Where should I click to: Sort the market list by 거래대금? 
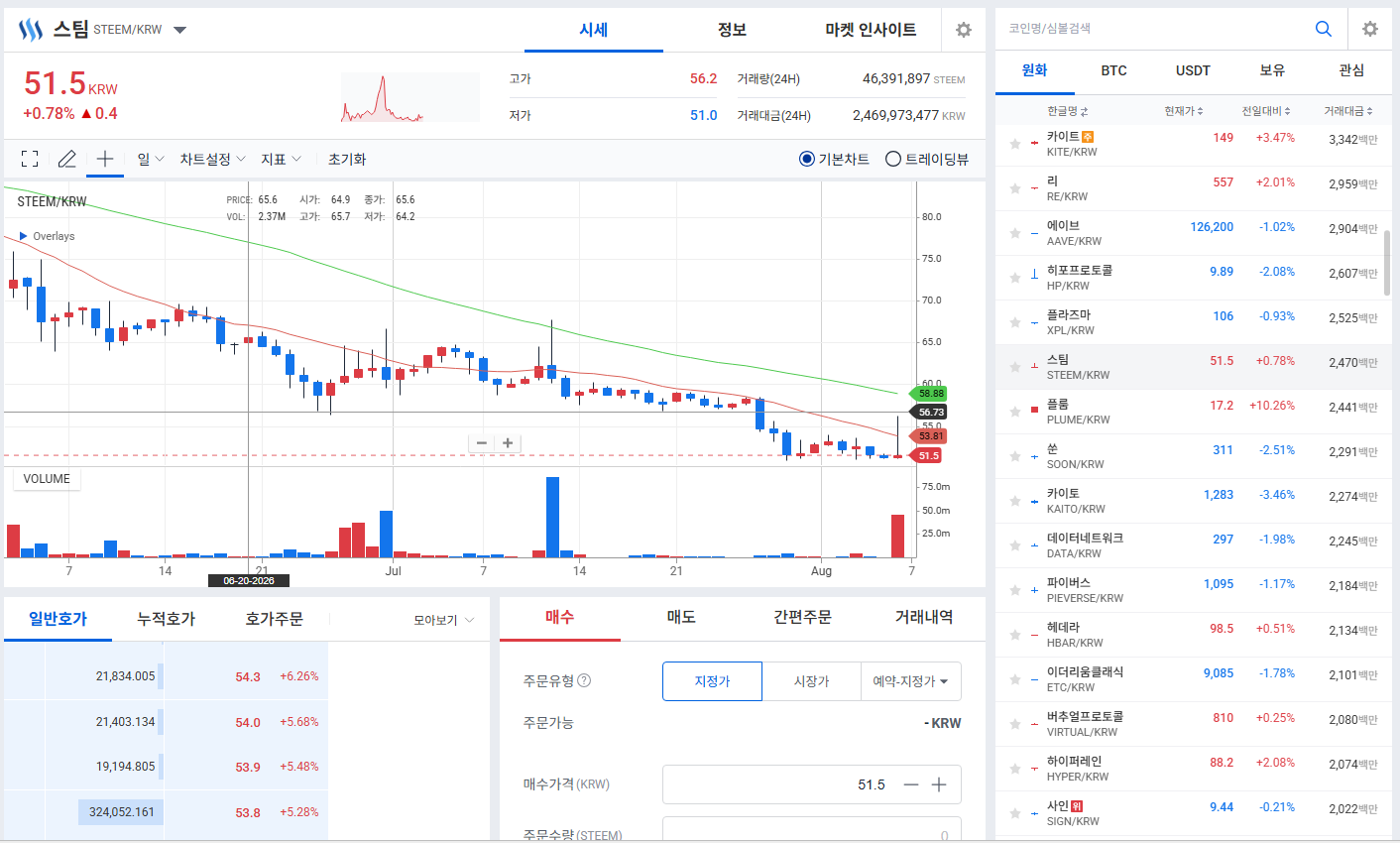[x=1348, y=111]
